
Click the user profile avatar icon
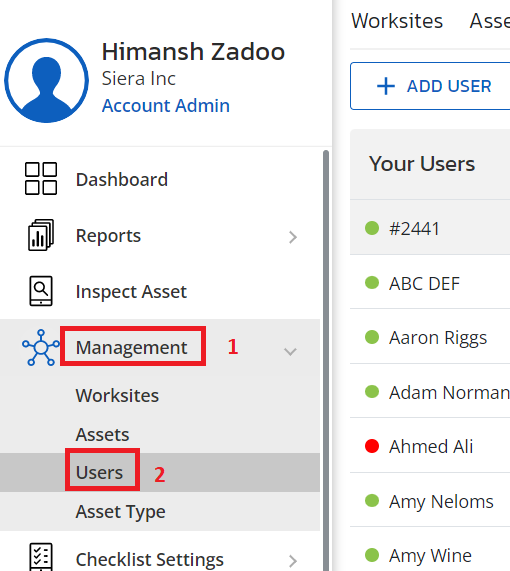click(46, 80)
